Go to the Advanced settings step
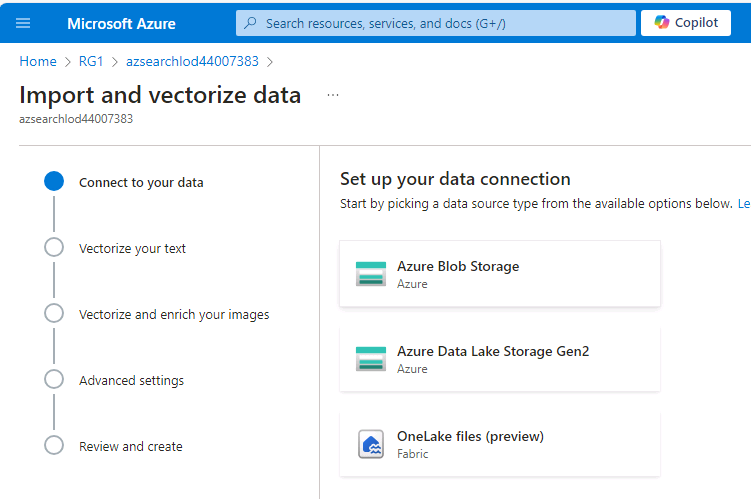The image size is (751, 499). (131, 380)
